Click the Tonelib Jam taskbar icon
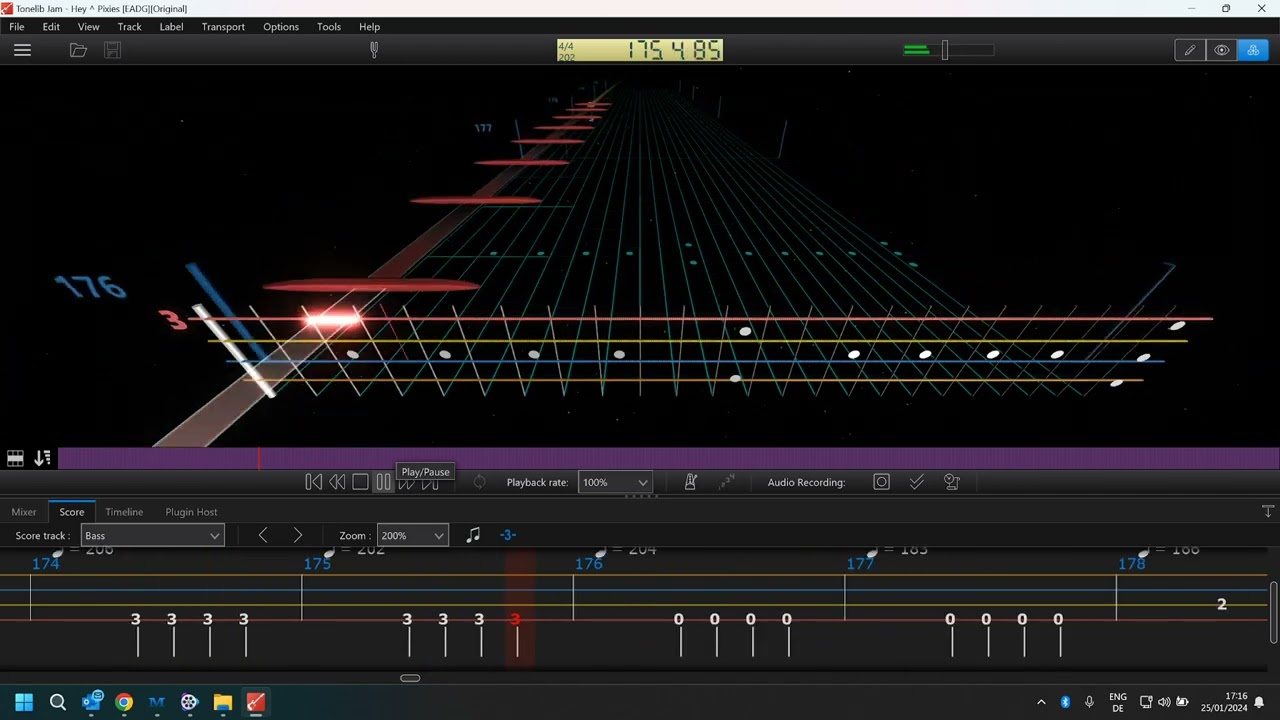The height and width of the screenshot is (720, 1280). [256, 702]
